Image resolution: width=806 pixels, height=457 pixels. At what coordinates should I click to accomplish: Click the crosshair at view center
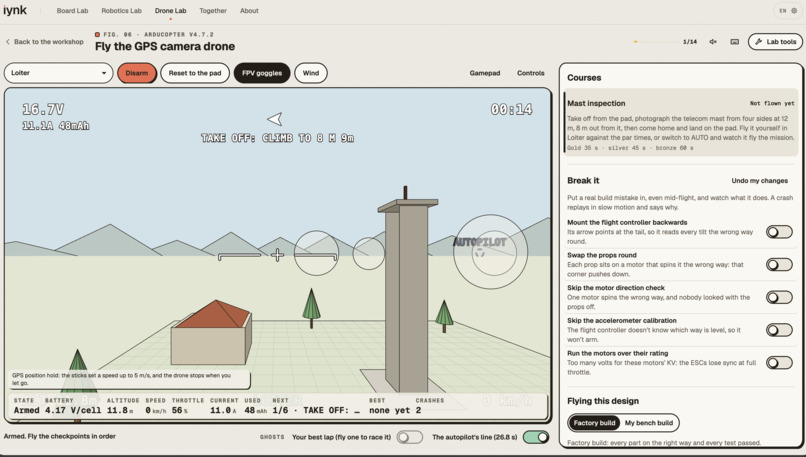[277, 254]
